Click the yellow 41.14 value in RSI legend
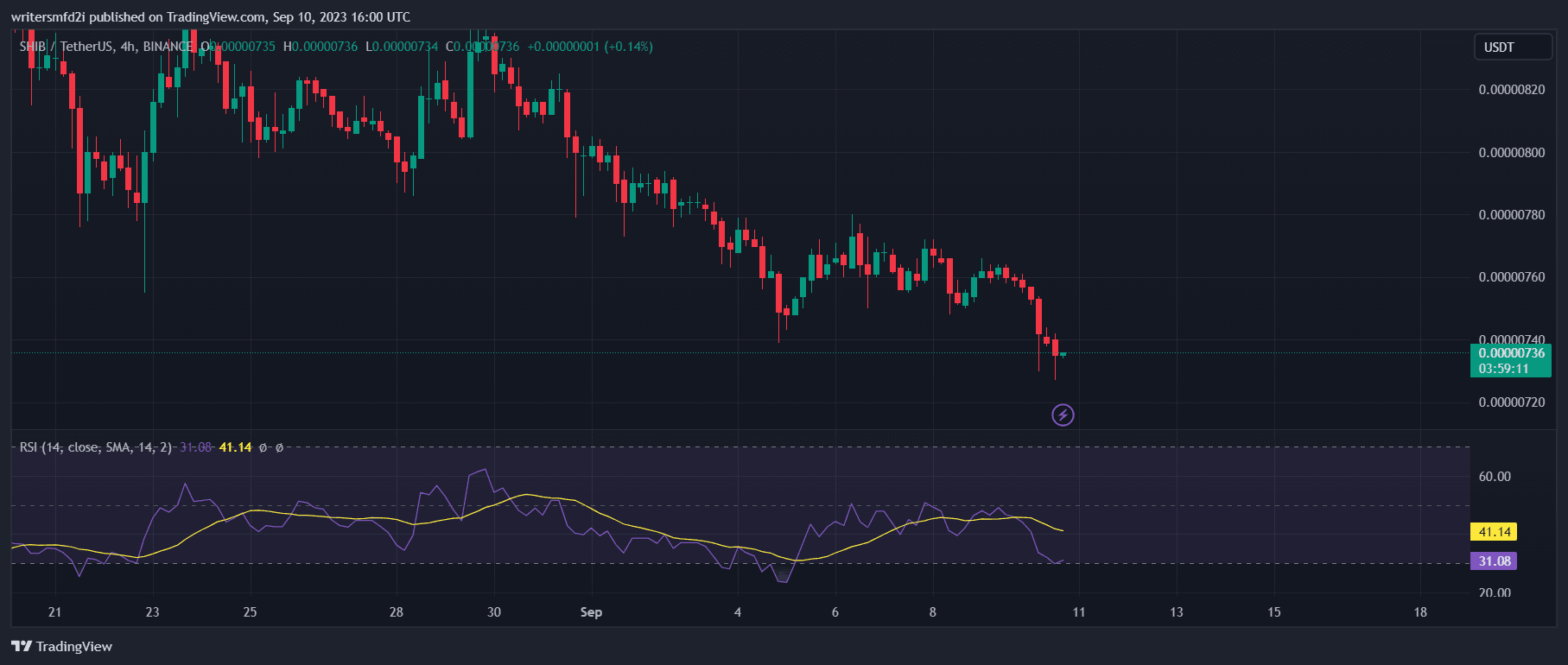The image size is (1568, 665). coord(235,447)
